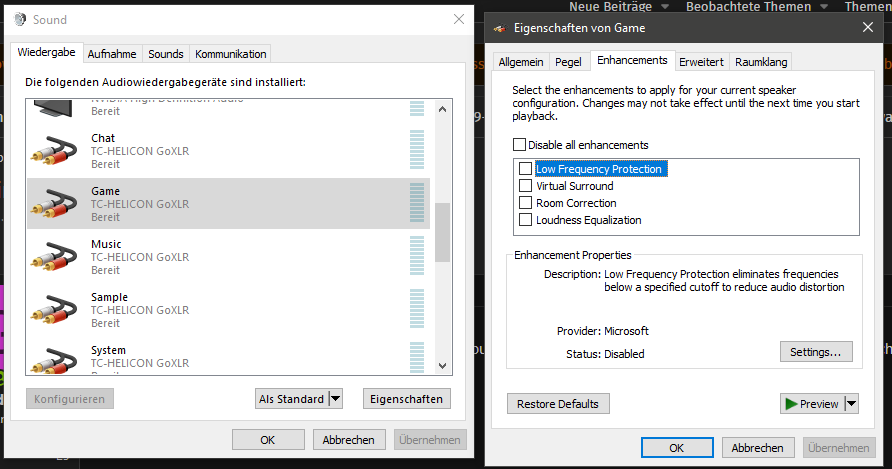Click the Konfigurieren button
The width and height of the screenshot is (892, 469).
point(69,399)
